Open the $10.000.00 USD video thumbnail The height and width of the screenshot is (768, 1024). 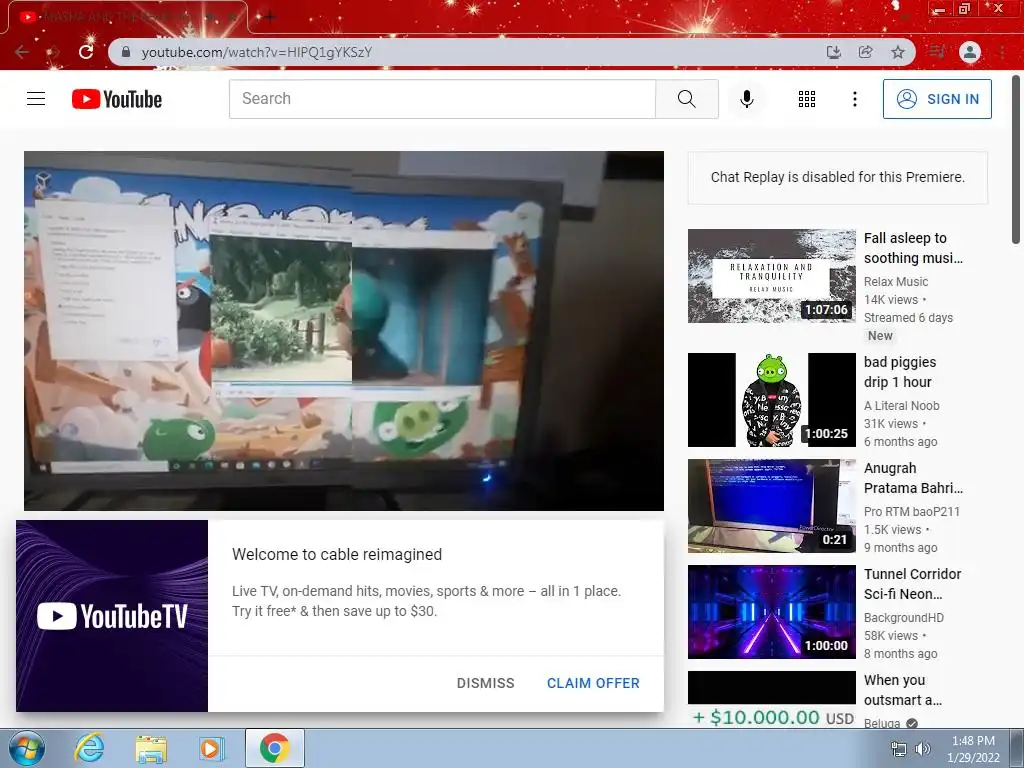[x=771, y=699]
